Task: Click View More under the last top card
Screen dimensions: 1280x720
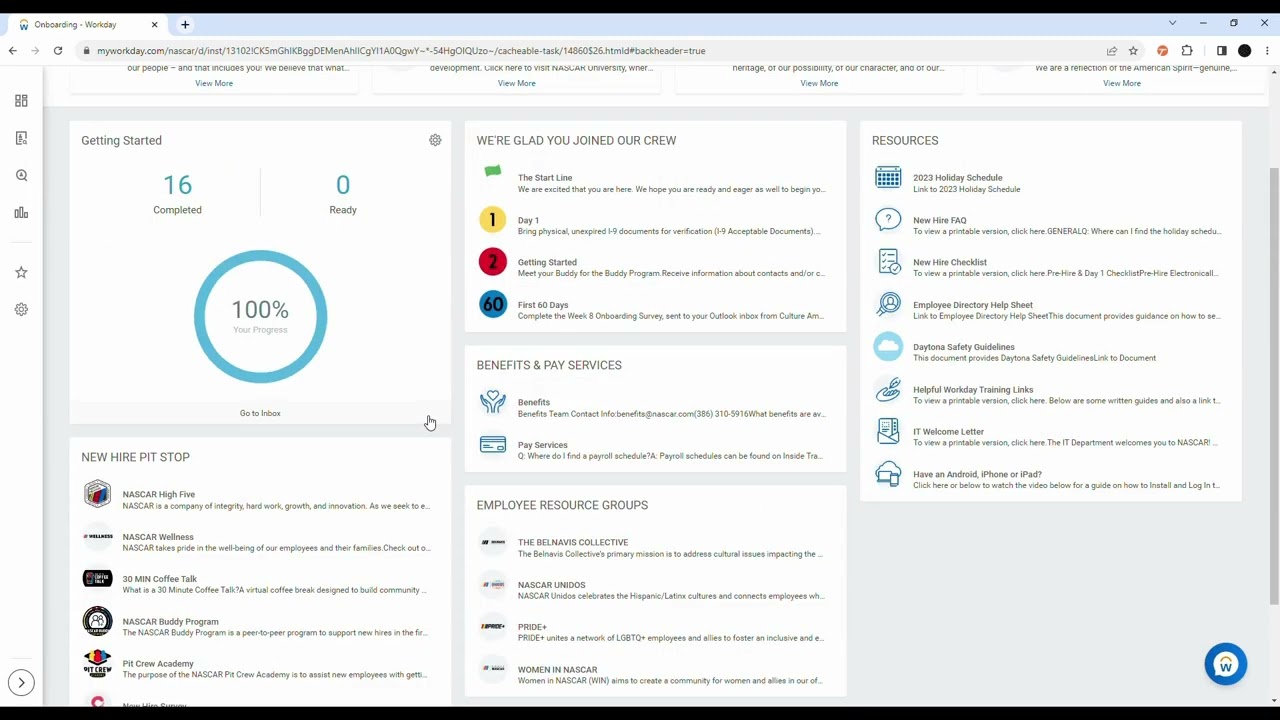Action: [1121, 83]
